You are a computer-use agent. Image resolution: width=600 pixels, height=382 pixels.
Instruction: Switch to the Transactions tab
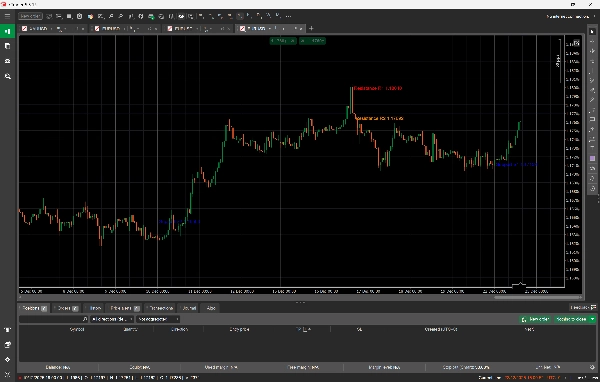pyautogui.click(x=161, y=308)
